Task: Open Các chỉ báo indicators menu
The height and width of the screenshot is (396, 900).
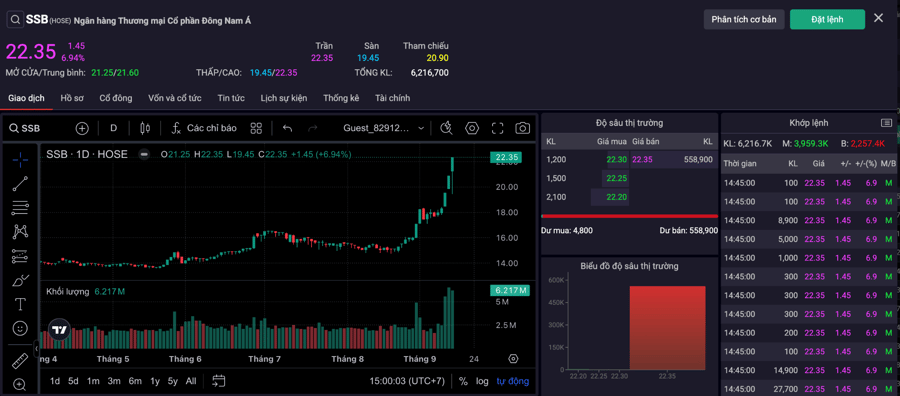Action: pos(204,128)
